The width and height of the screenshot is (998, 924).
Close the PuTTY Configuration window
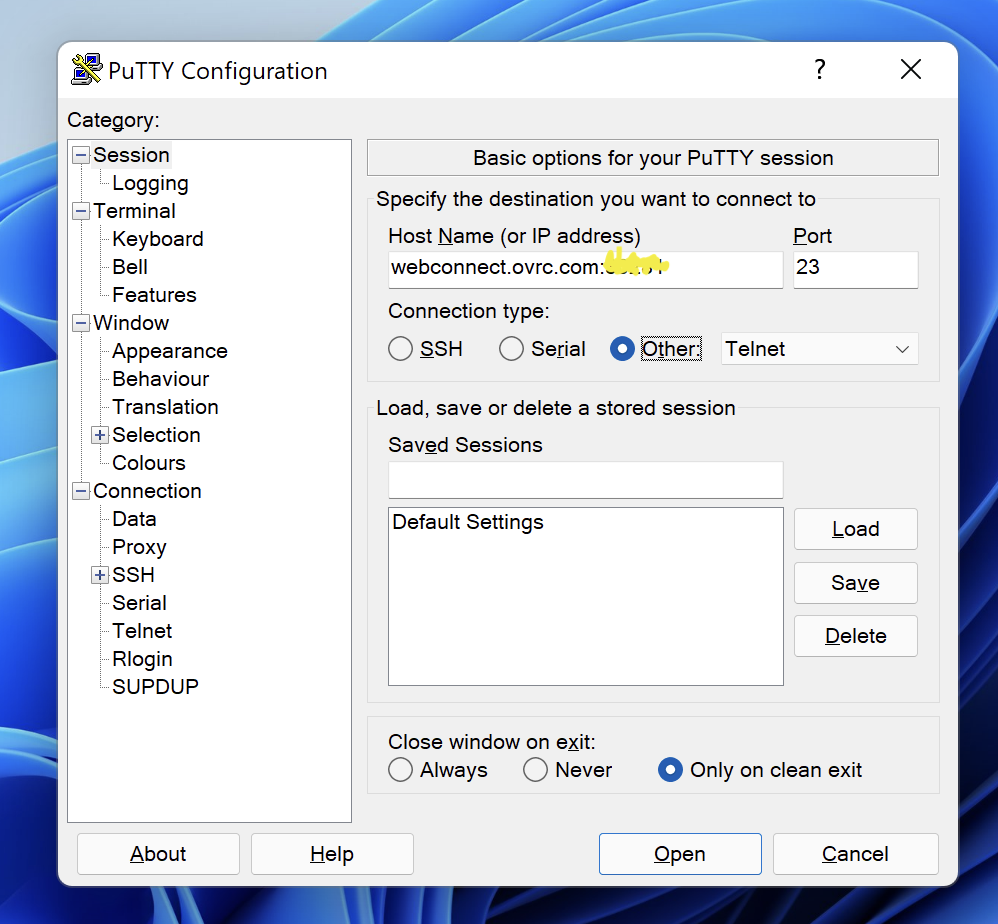tap(911, 69)
